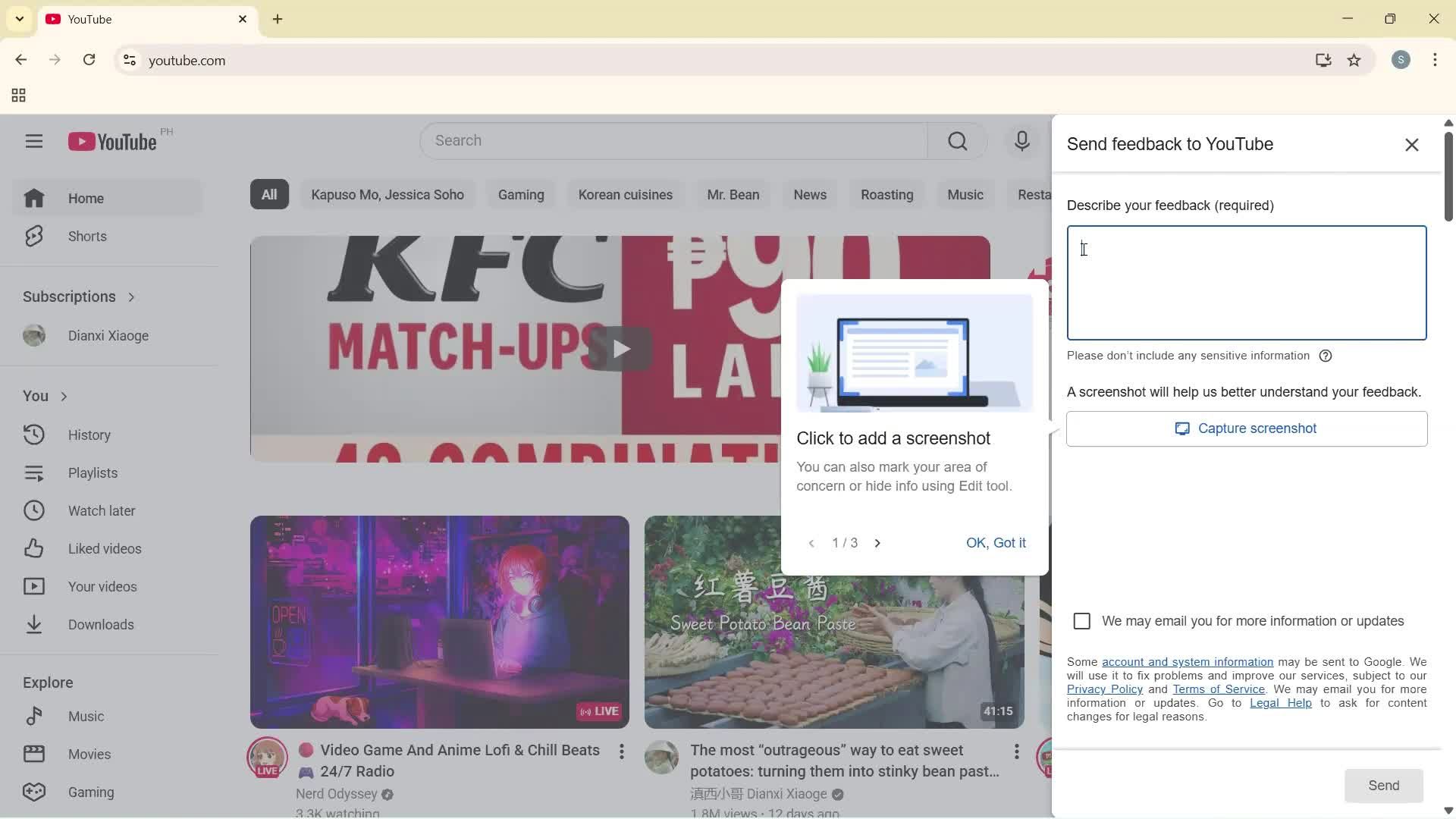Enable the email updates checkbox
This screenshot has width=1456, height=819.
[x=1081, y=620]
